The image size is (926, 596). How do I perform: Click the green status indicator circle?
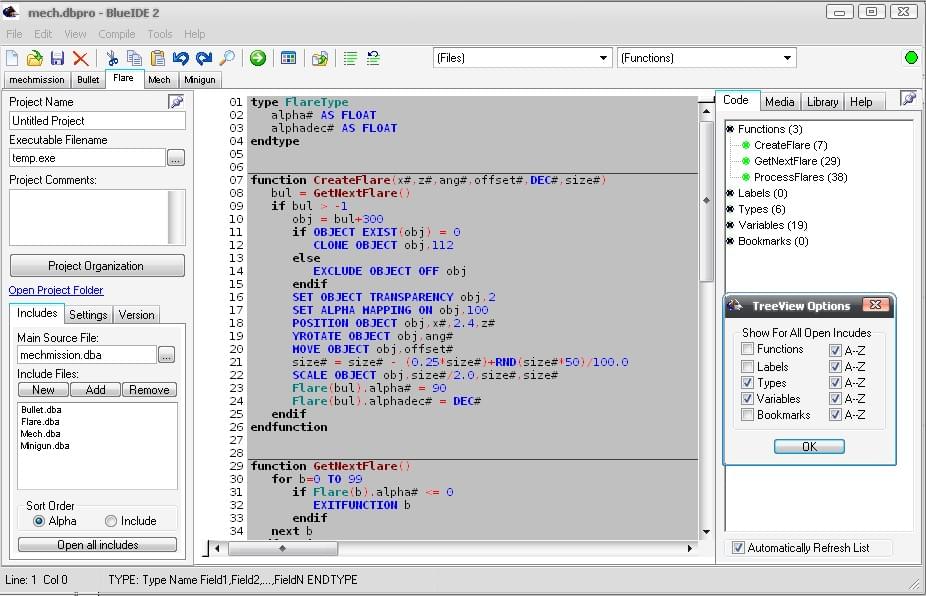click(911, 57)
